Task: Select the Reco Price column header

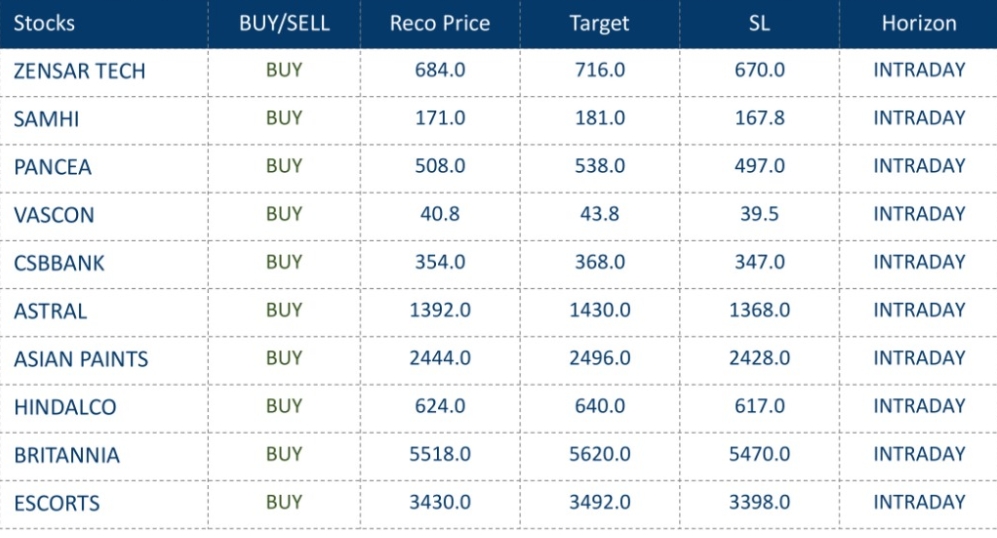Action: (440, 23)
